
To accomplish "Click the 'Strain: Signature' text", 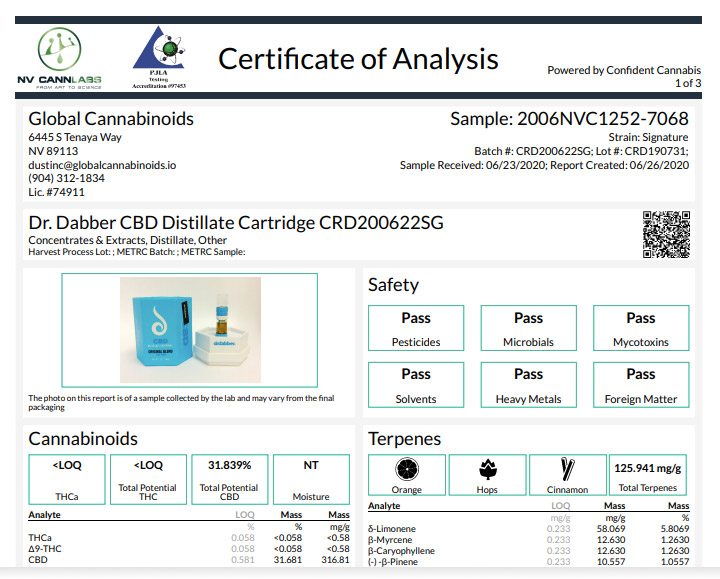I will pyautogui.click(x=648, y=137).
